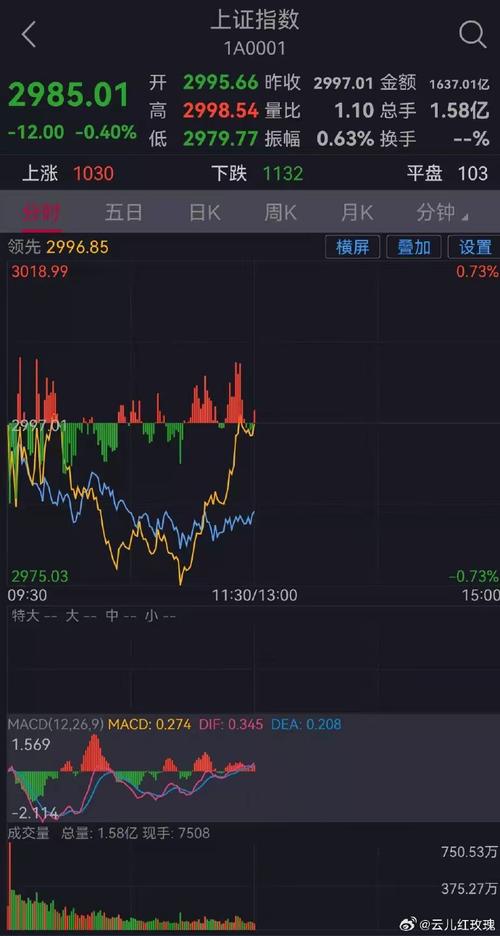Image resolution: width=500 pixels, height=936 pixels.
Task: Tap the low price 2979.77
Action: tap(220, 138)
